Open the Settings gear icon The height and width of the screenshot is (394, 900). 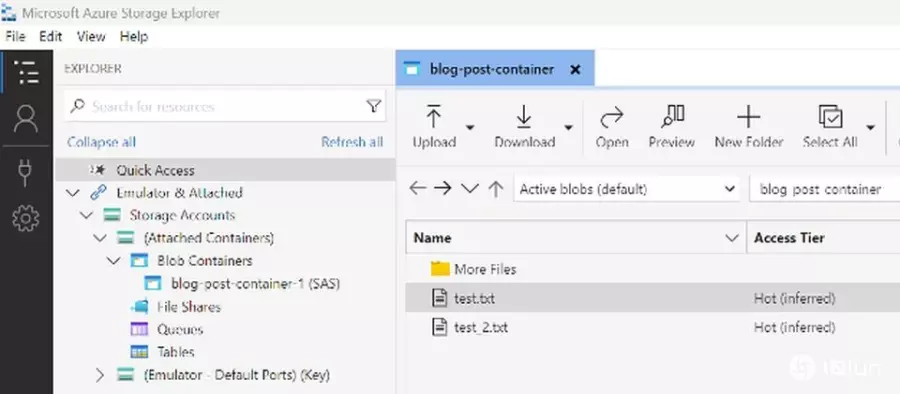[26, 218]
